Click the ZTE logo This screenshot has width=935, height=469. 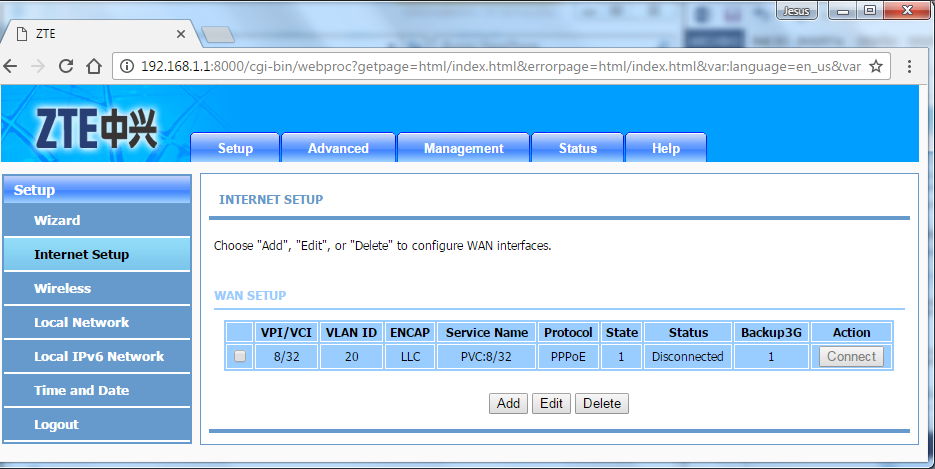[x=96, y=128]
